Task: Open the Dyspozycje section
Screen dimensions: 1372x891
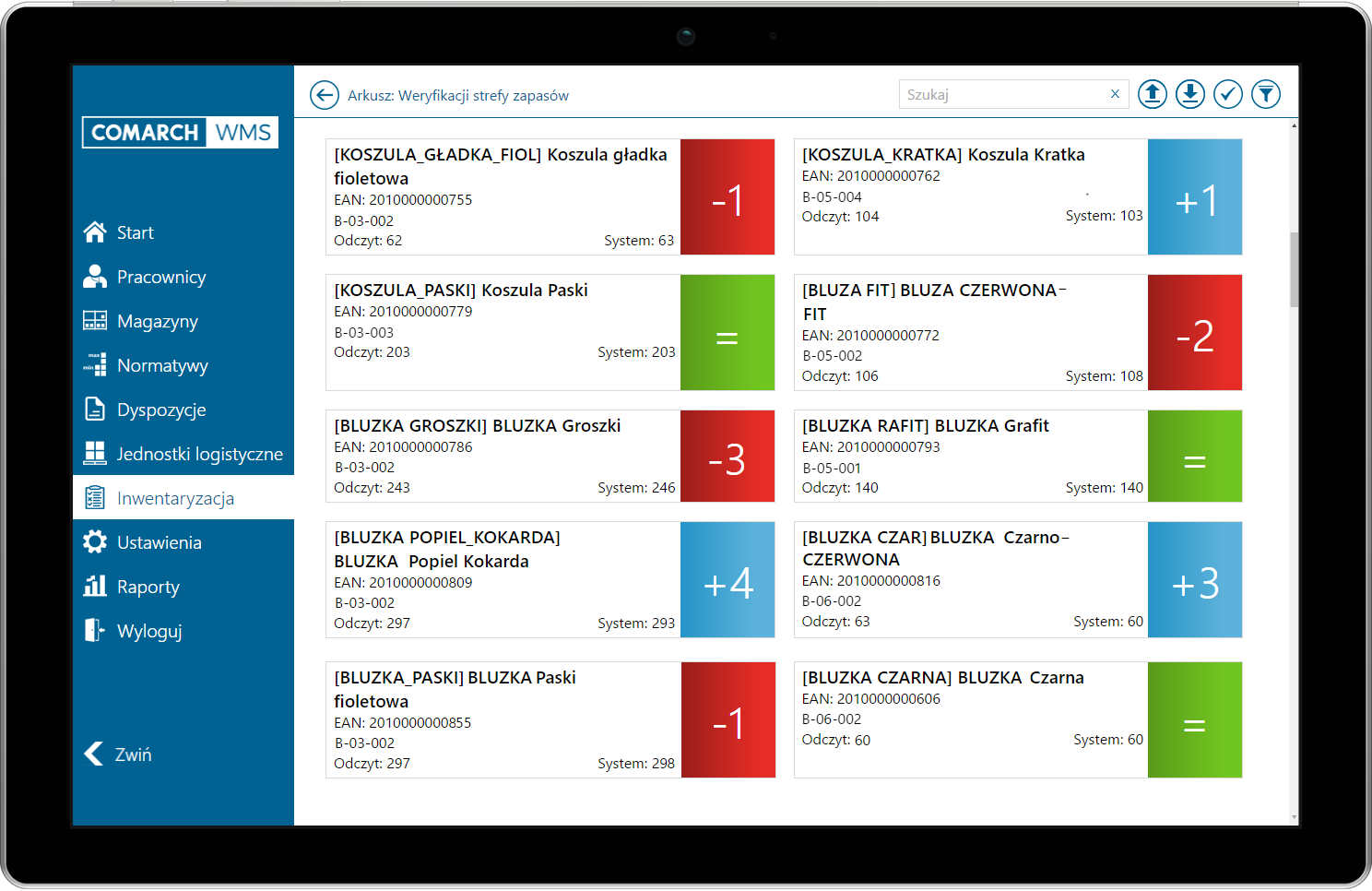Action: [160, 410]
